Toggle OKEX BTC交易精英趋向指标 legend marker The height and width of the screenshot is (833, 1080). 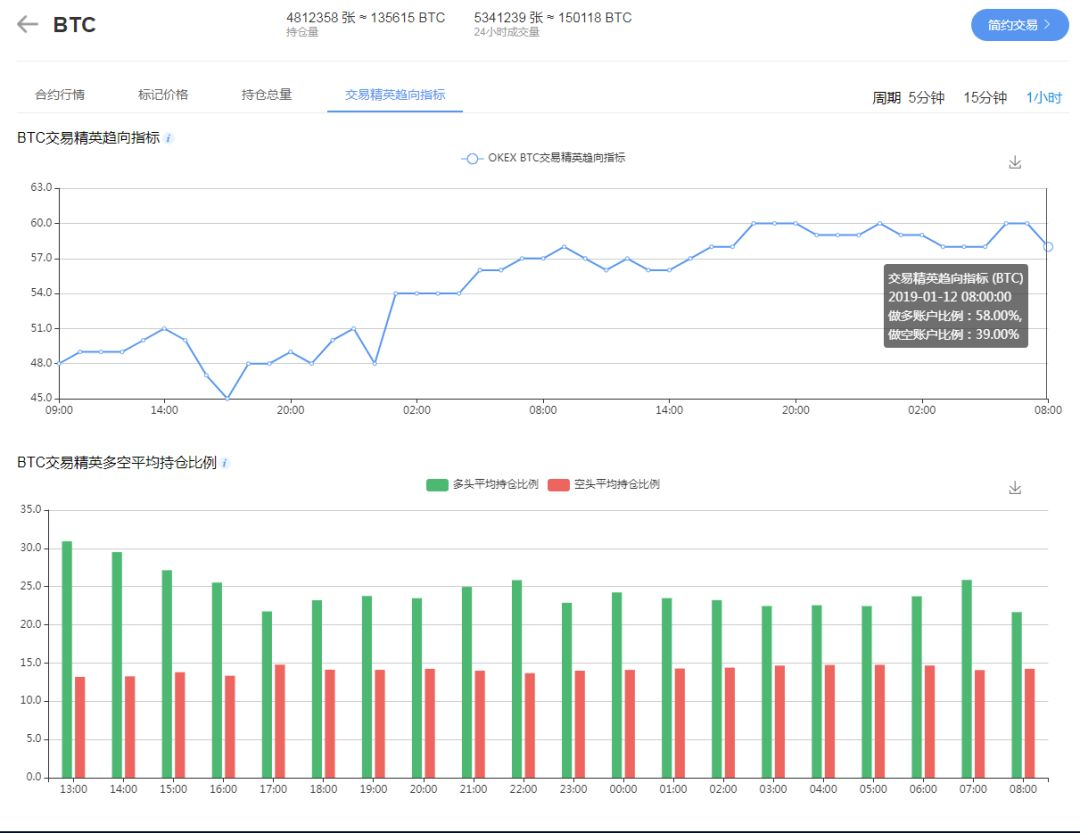pos(473,159)
